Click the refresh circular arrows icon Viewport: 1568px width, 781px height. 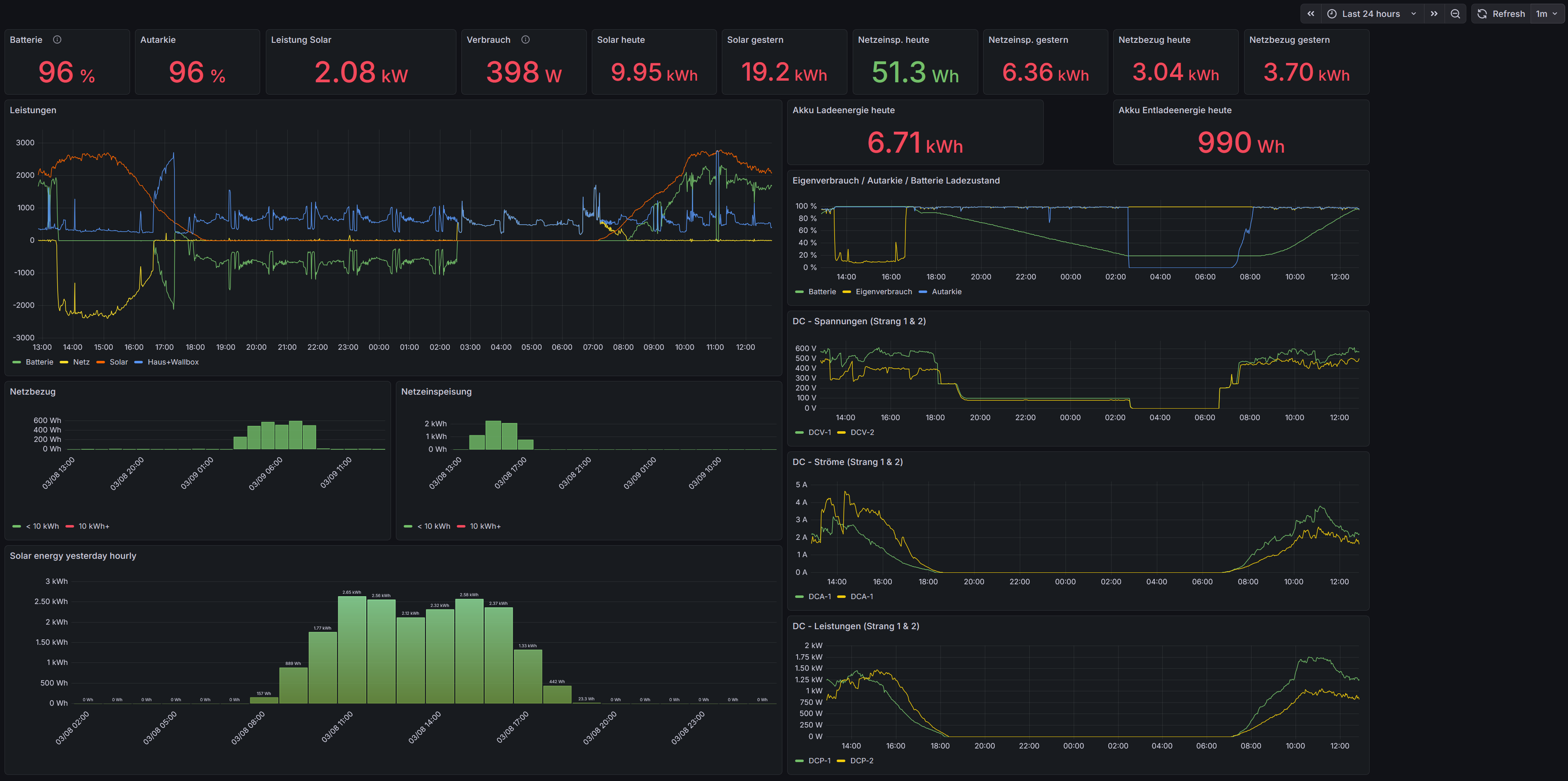pyautogui.click(x=1482, y=14)
